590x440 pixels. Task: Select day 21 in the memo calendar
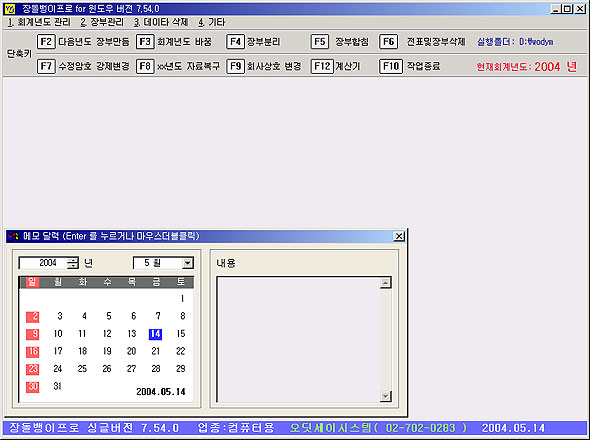pyautogui.click(x=155, y=351)
